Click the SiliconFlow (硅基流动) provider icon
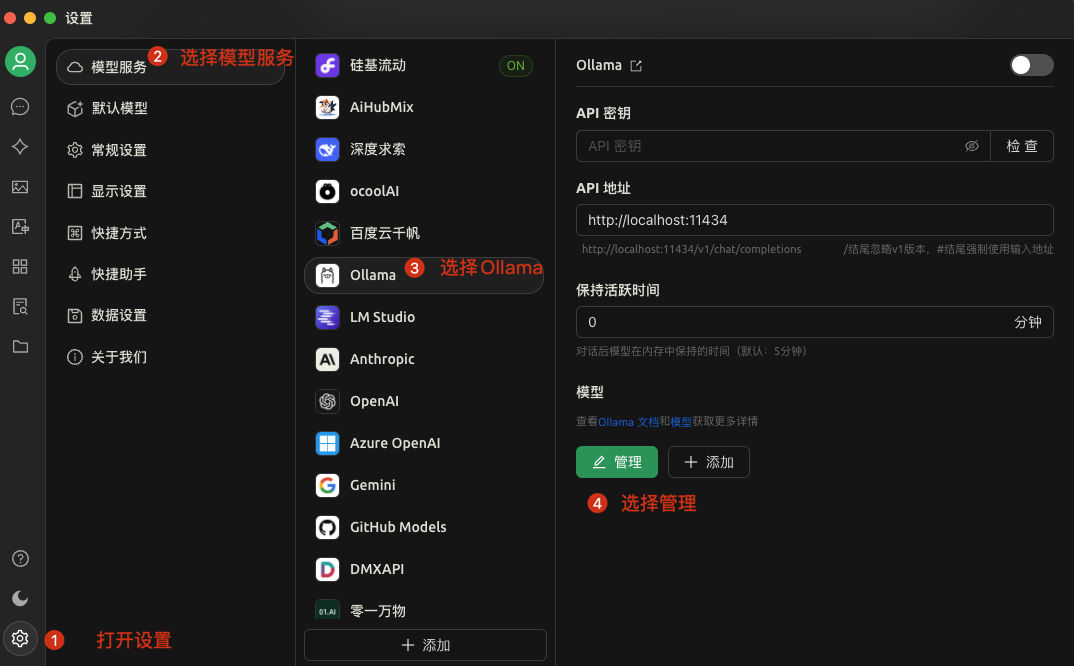 click(327, 66)
